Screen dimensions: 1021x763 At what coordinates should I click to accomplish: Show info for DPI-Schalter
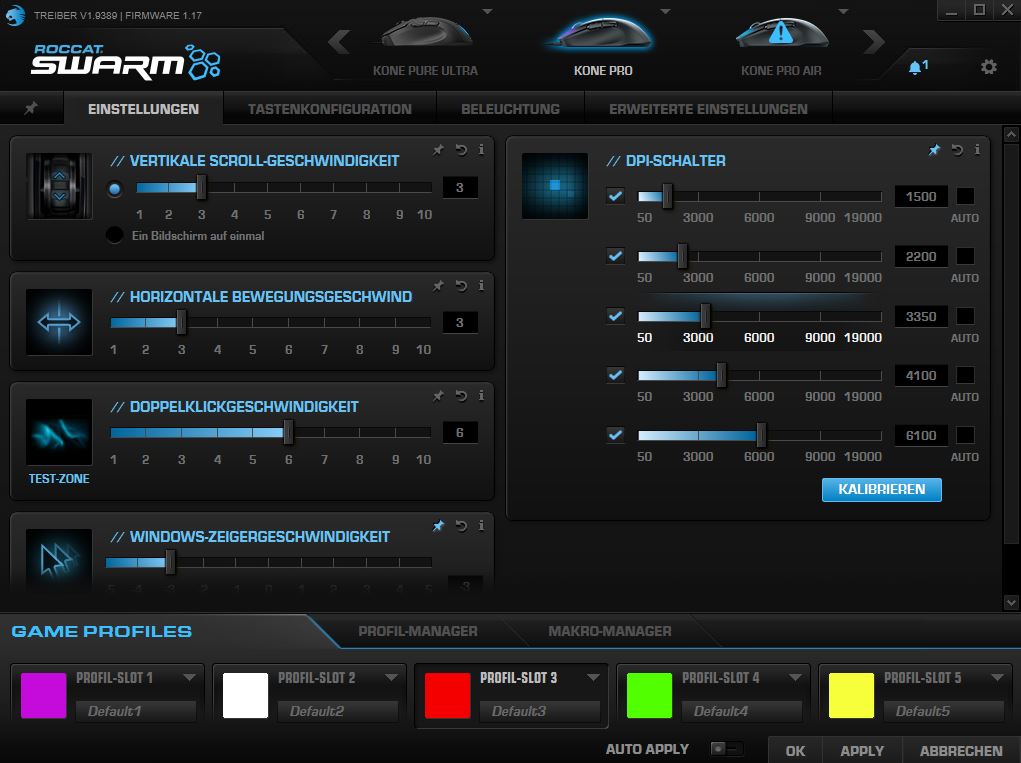pos(977,150)
